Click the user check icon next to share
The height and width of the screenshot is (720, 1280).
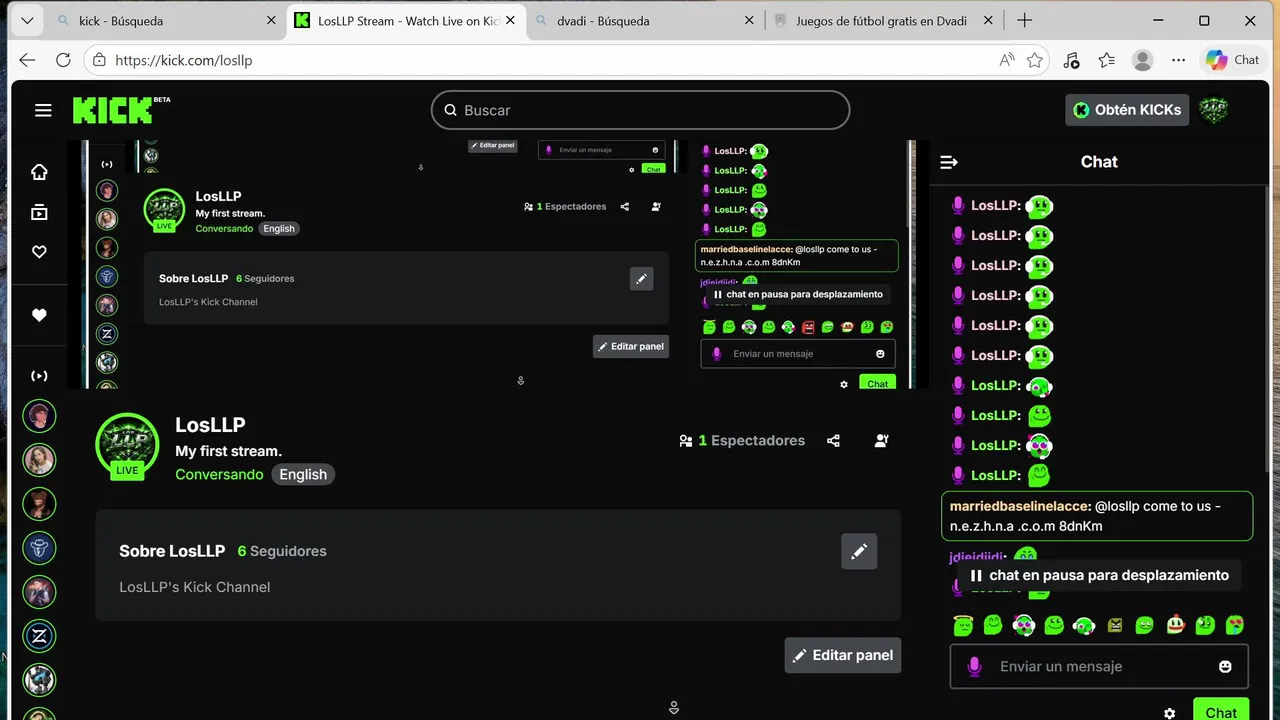[881, 440]
